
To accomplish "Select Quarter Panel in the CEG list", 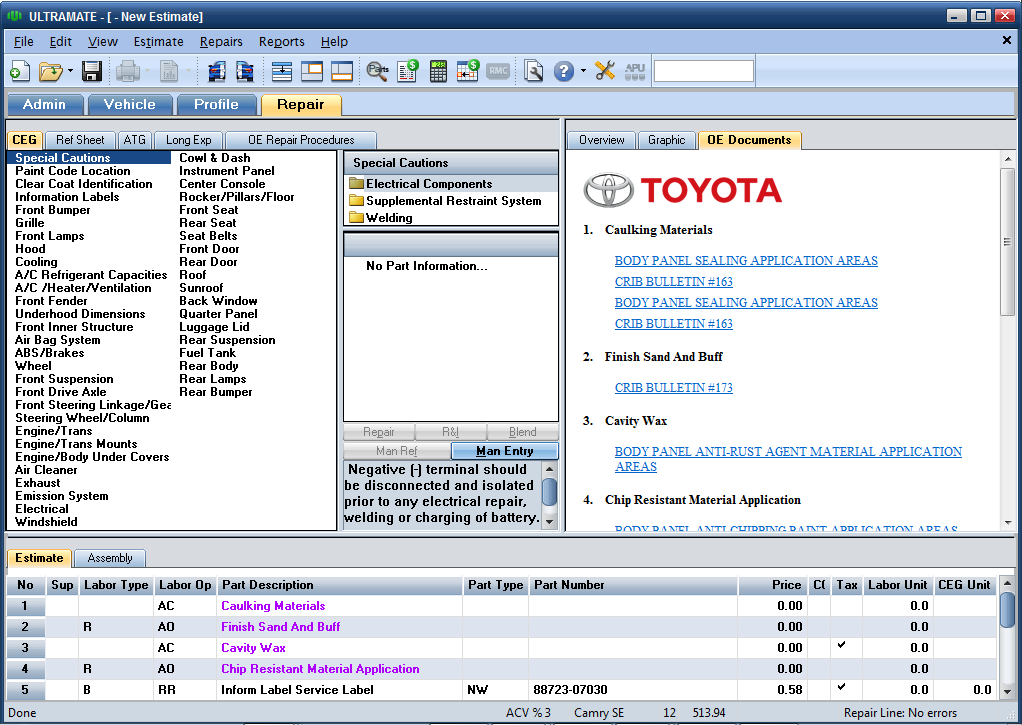I will [x=218, y=314].
